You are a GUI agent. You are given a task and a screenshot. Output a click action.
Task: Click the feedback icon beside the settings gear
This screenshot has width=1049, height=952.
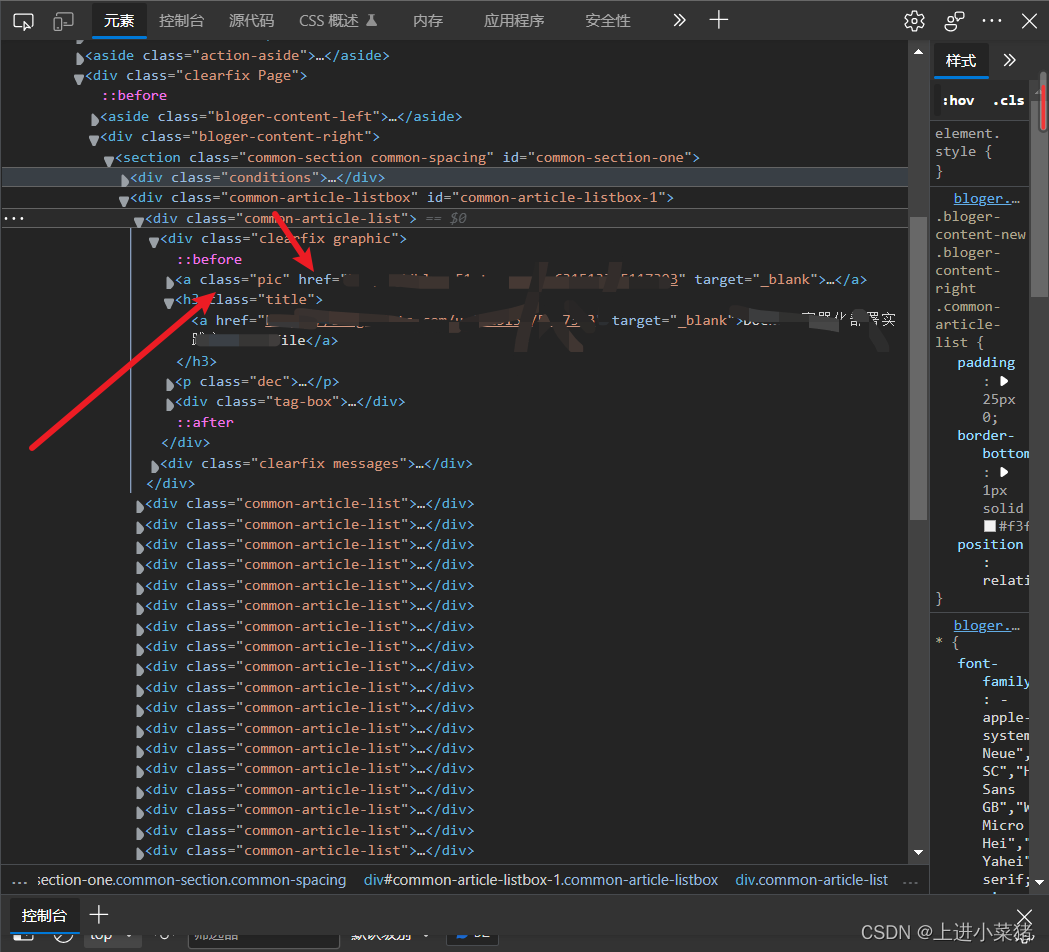pyautogui.click(x=954, y=21)
